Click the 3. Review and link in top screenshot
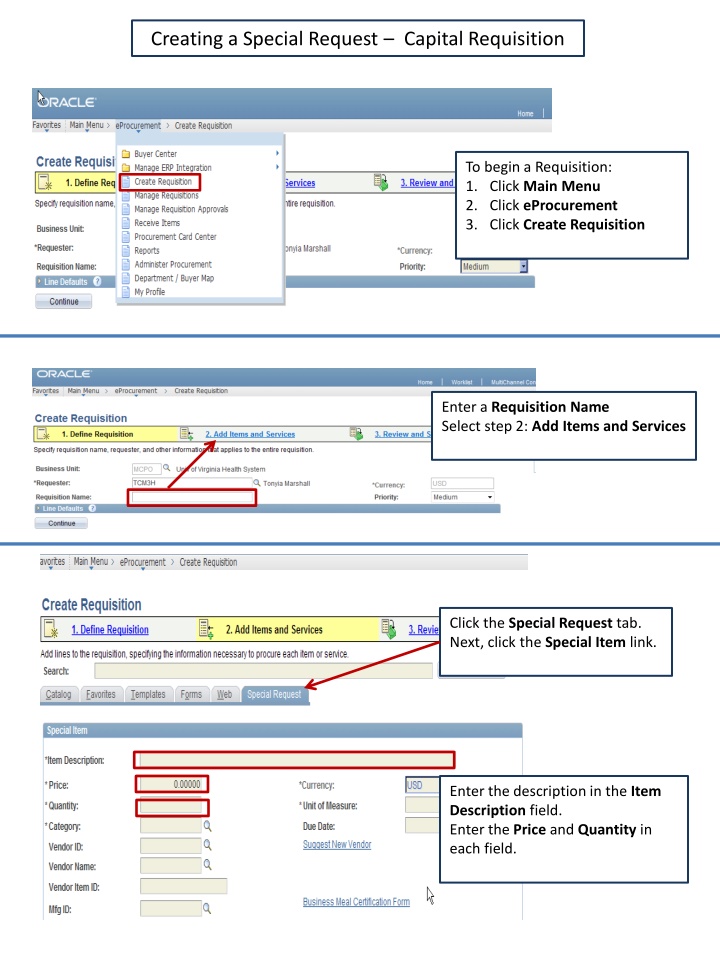Screen dimensions: 720x960 click(427, 182)
